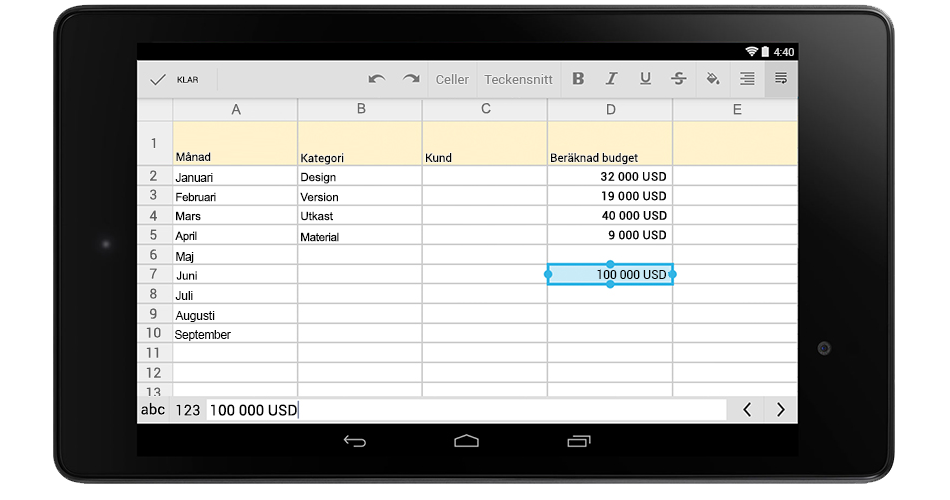Select column C header
The image size is (950, 500).
coord(485,110)
